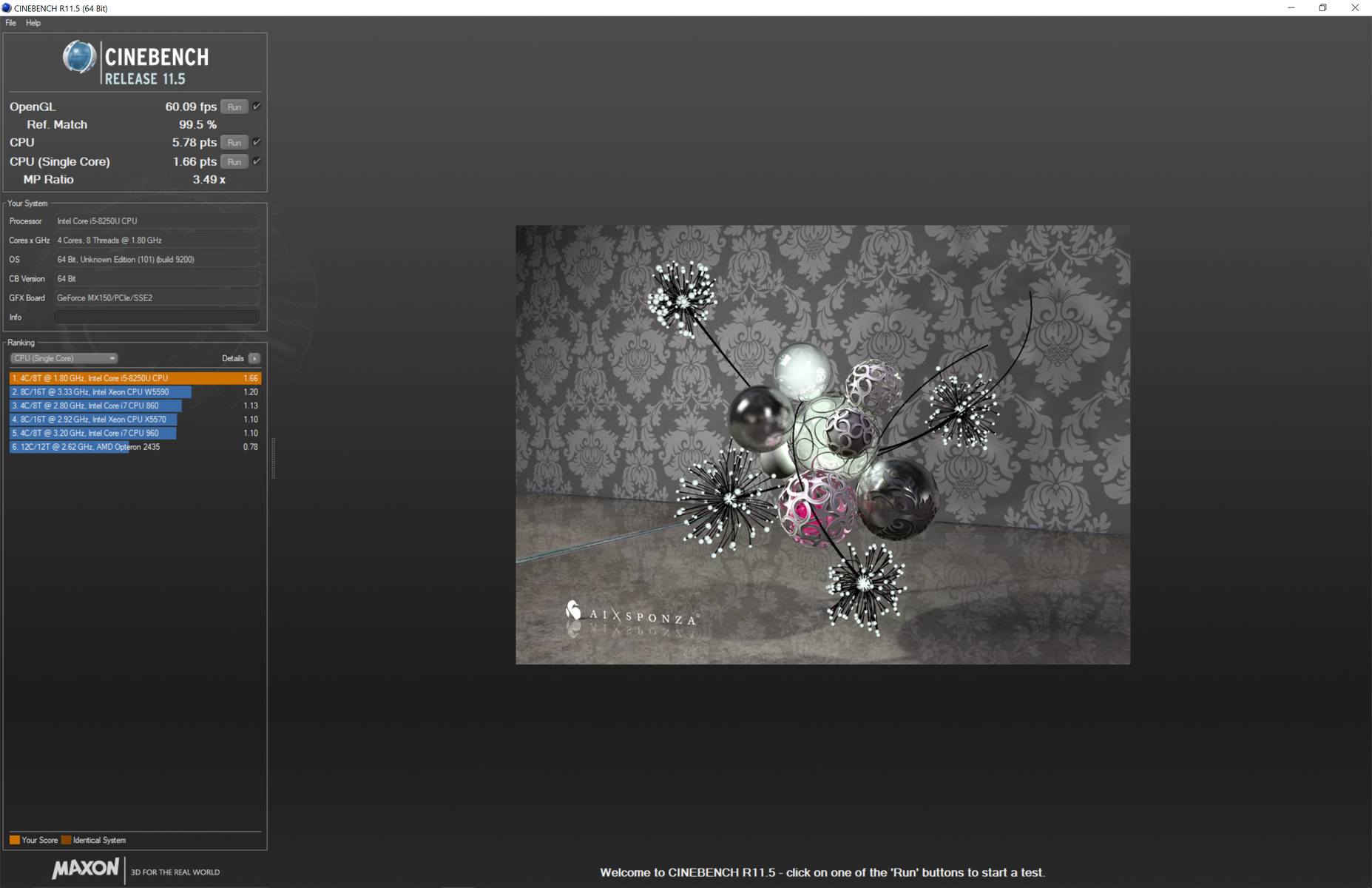
Task: Click the rendered spheres preview image
Action: coord(822,445)
